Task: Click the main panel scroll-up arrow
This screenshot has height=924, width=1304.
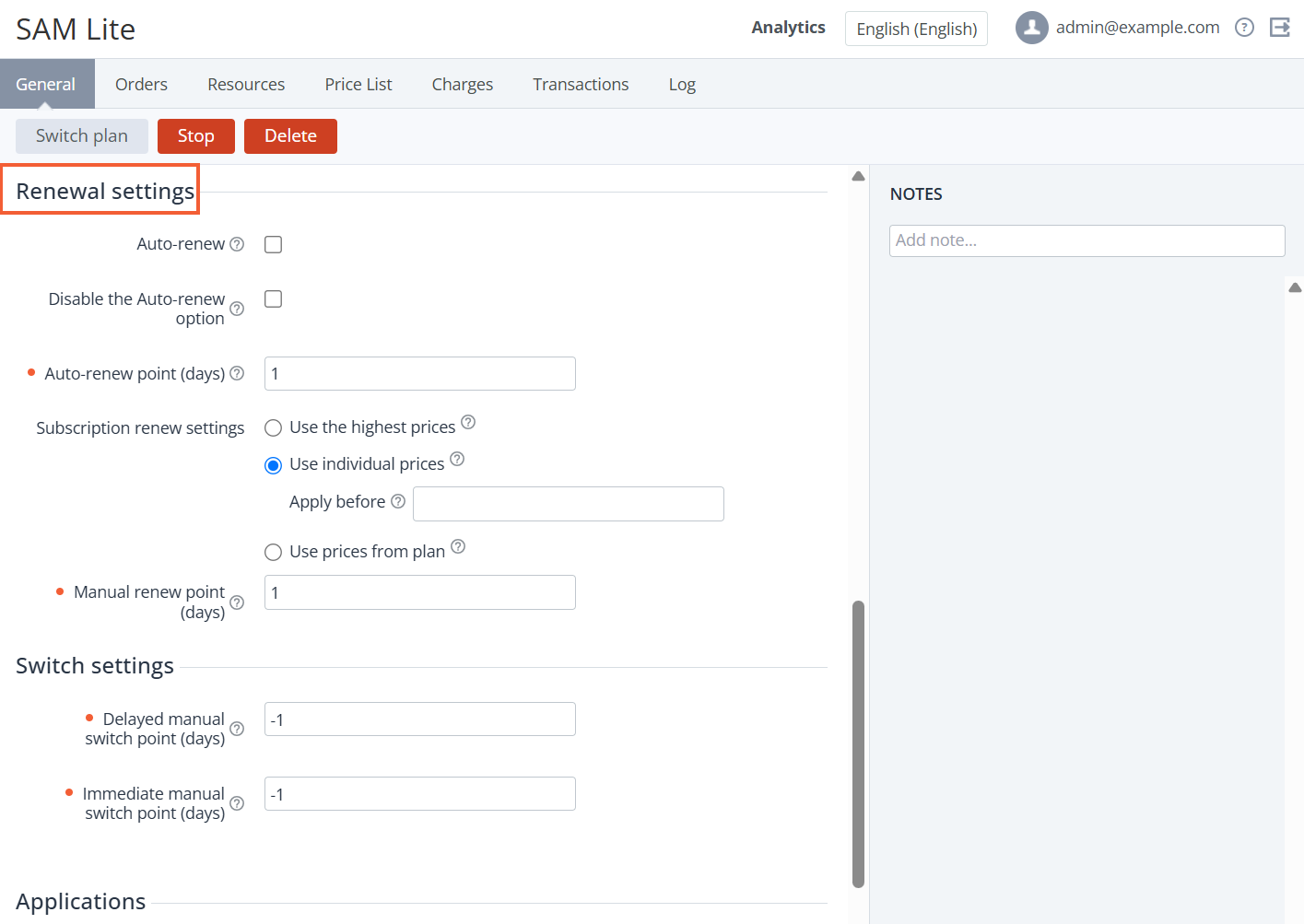Action: point(858,176)
